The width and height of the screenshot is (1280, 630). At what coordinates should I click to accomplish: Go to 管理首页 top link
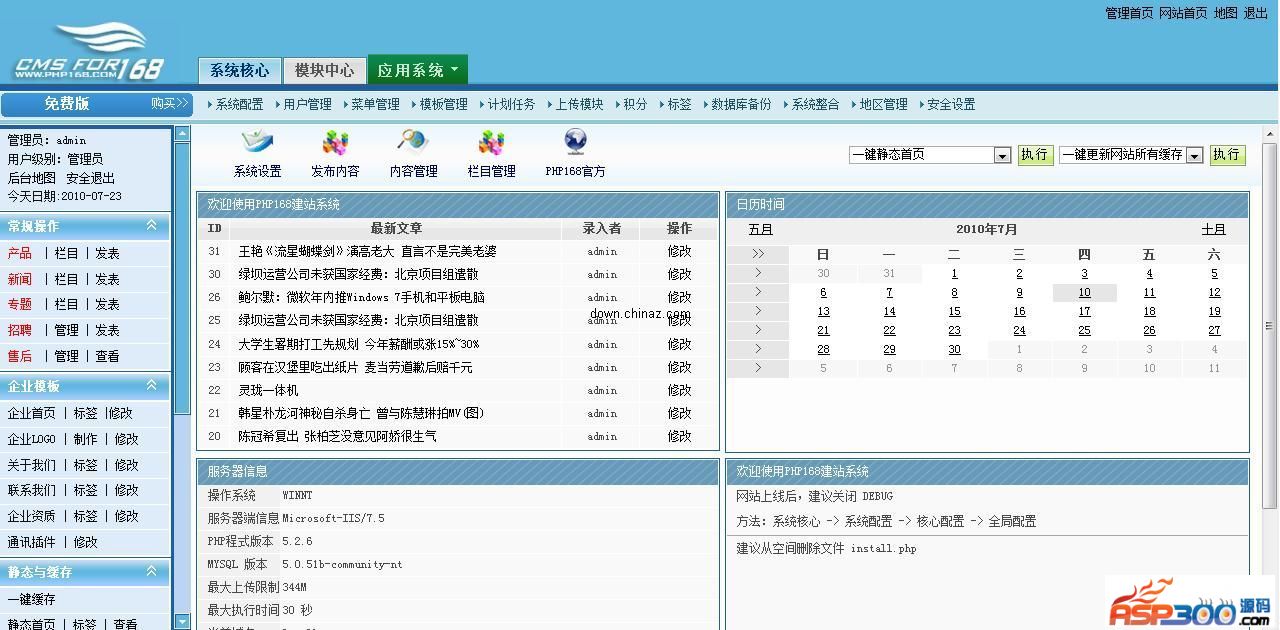pos(1129,13)
